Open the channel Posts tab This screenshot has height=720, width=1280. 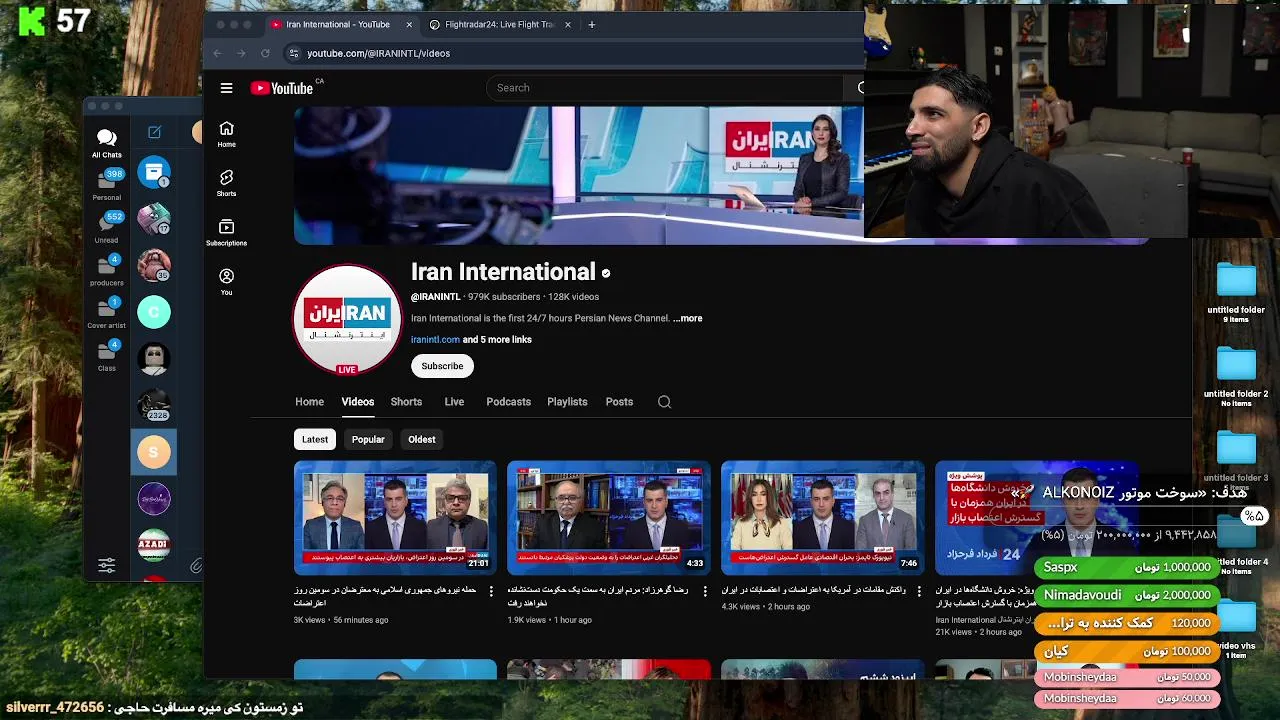[x=619, y=402]
